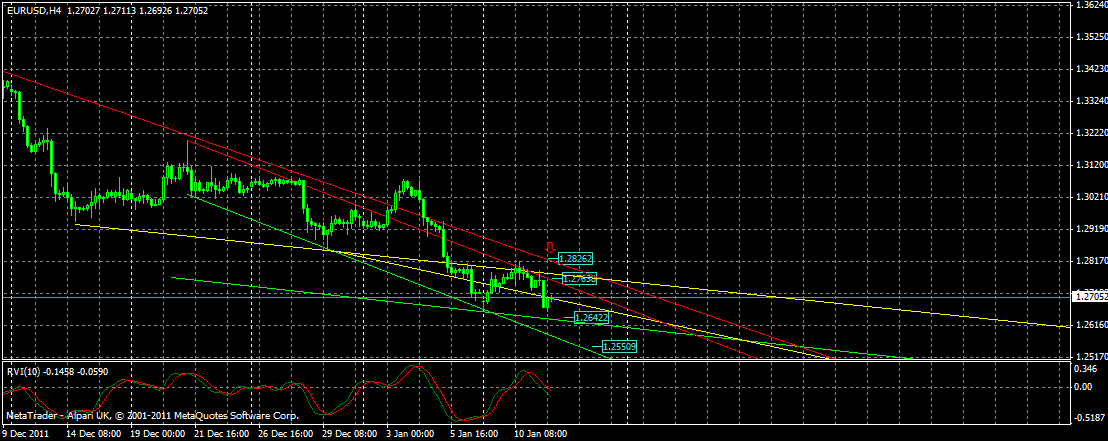Click the 1.26160 price axis value
Image resolution: width=1108 pixels, height=441 pixels.
click(x=1091, y=325)
